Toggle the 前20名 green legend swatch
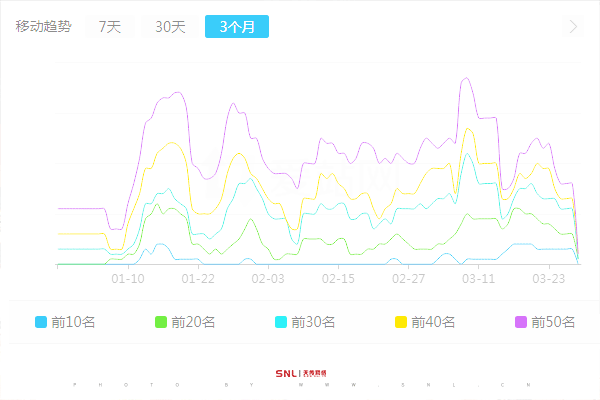Image resolution: width=600 pixels, height=400 pixels. coord(161,322)
